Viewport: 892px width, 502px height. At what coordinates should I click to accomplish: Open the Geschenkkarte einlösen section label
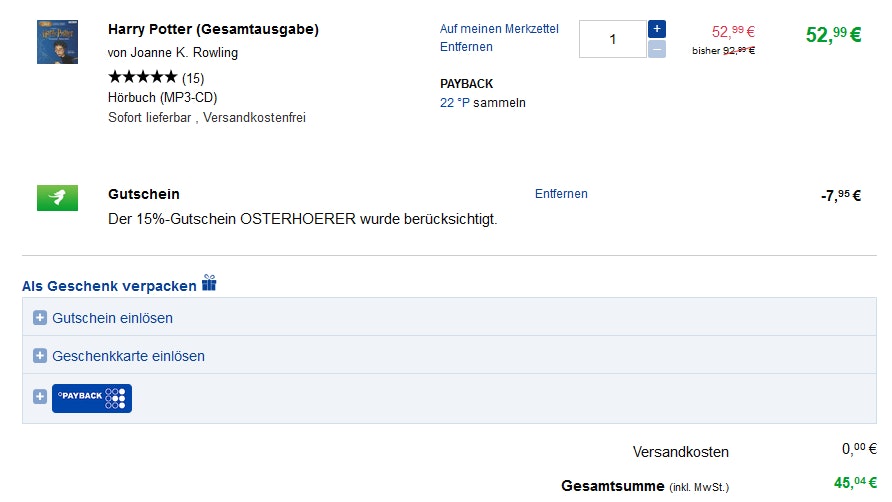pyautogui.click(x=128, y=356)
